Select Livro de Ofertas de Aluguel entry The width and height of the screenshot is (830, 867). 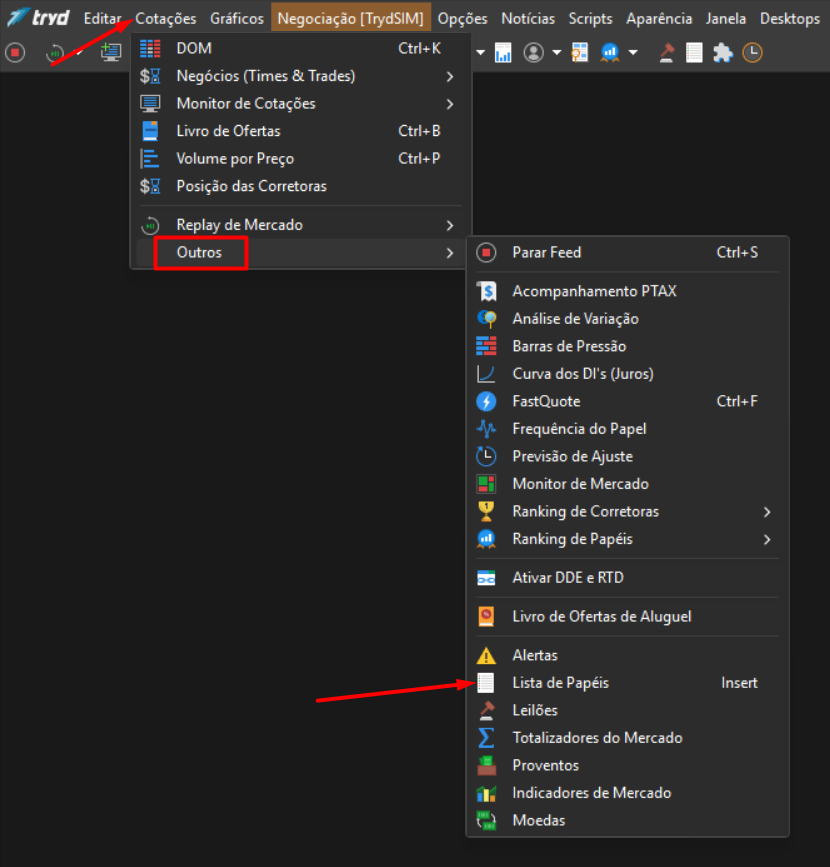pos(627,617)
